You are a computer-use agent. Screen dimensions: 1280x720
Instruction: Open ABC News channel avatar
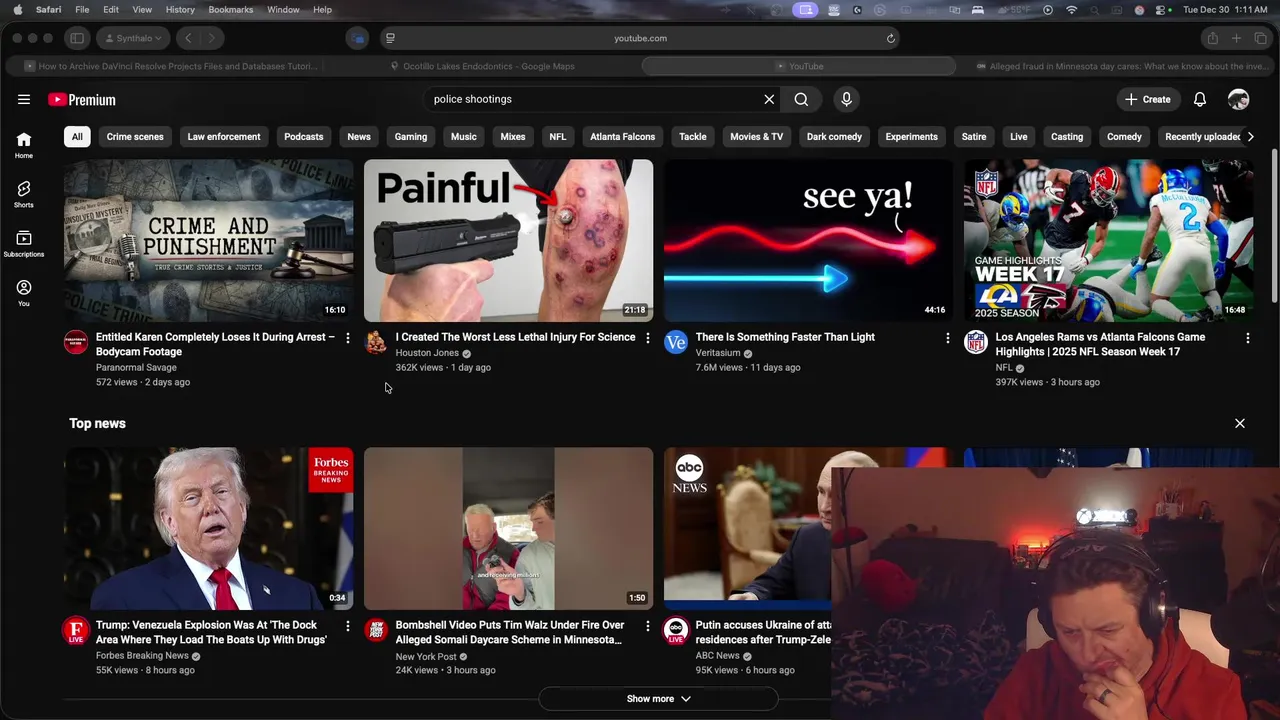[676, 631]
